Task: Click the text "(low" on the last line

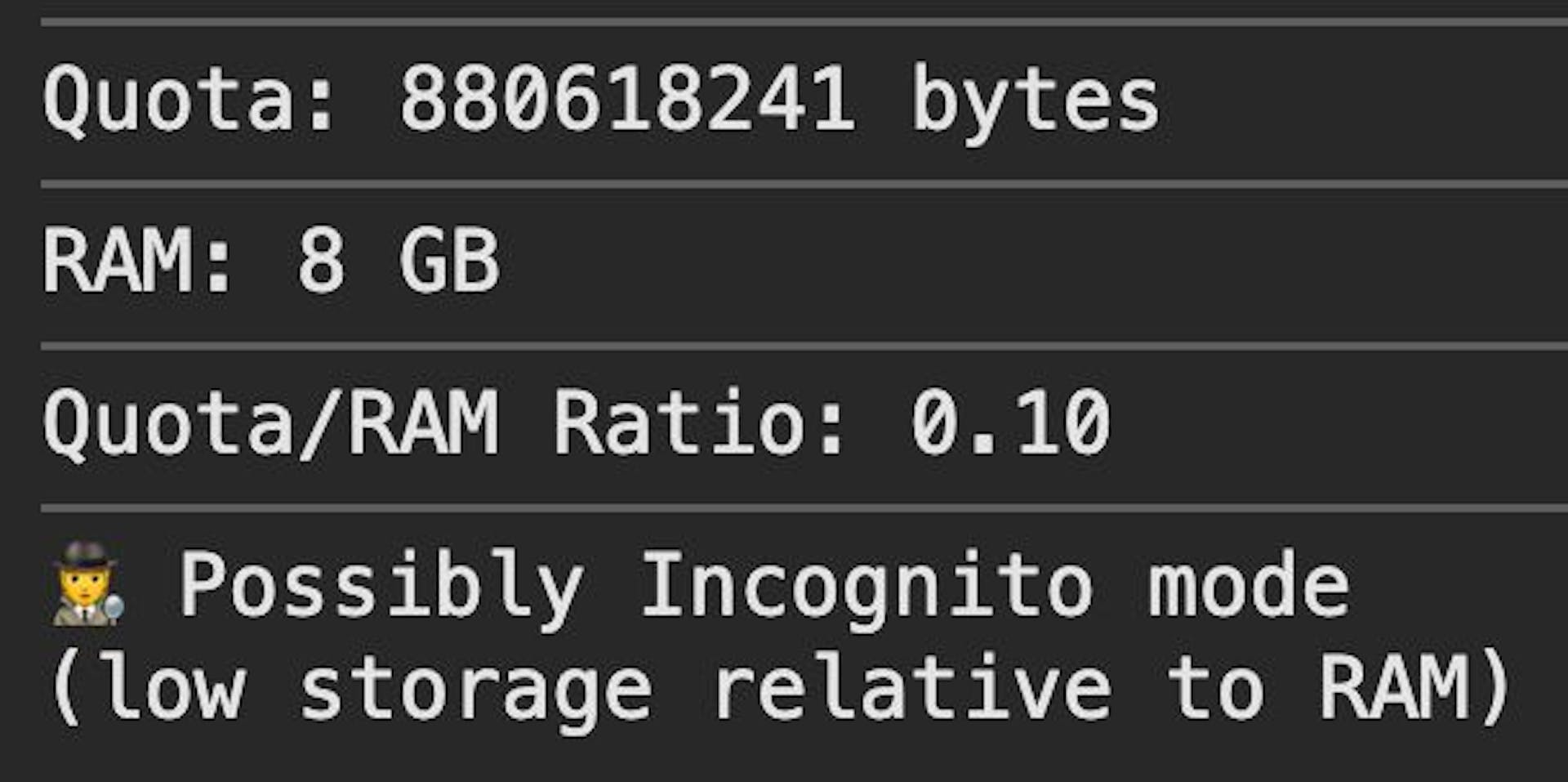Action: click(147, 688)
